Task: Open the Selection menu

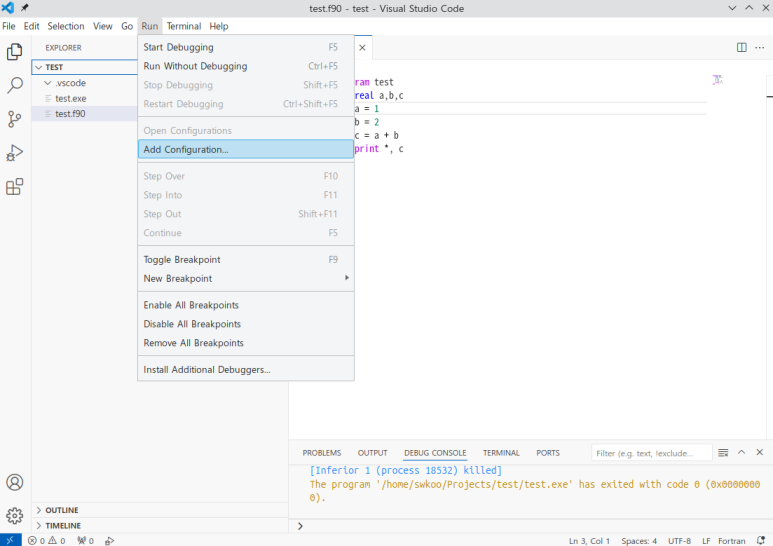Action: (x=66, y=26)
